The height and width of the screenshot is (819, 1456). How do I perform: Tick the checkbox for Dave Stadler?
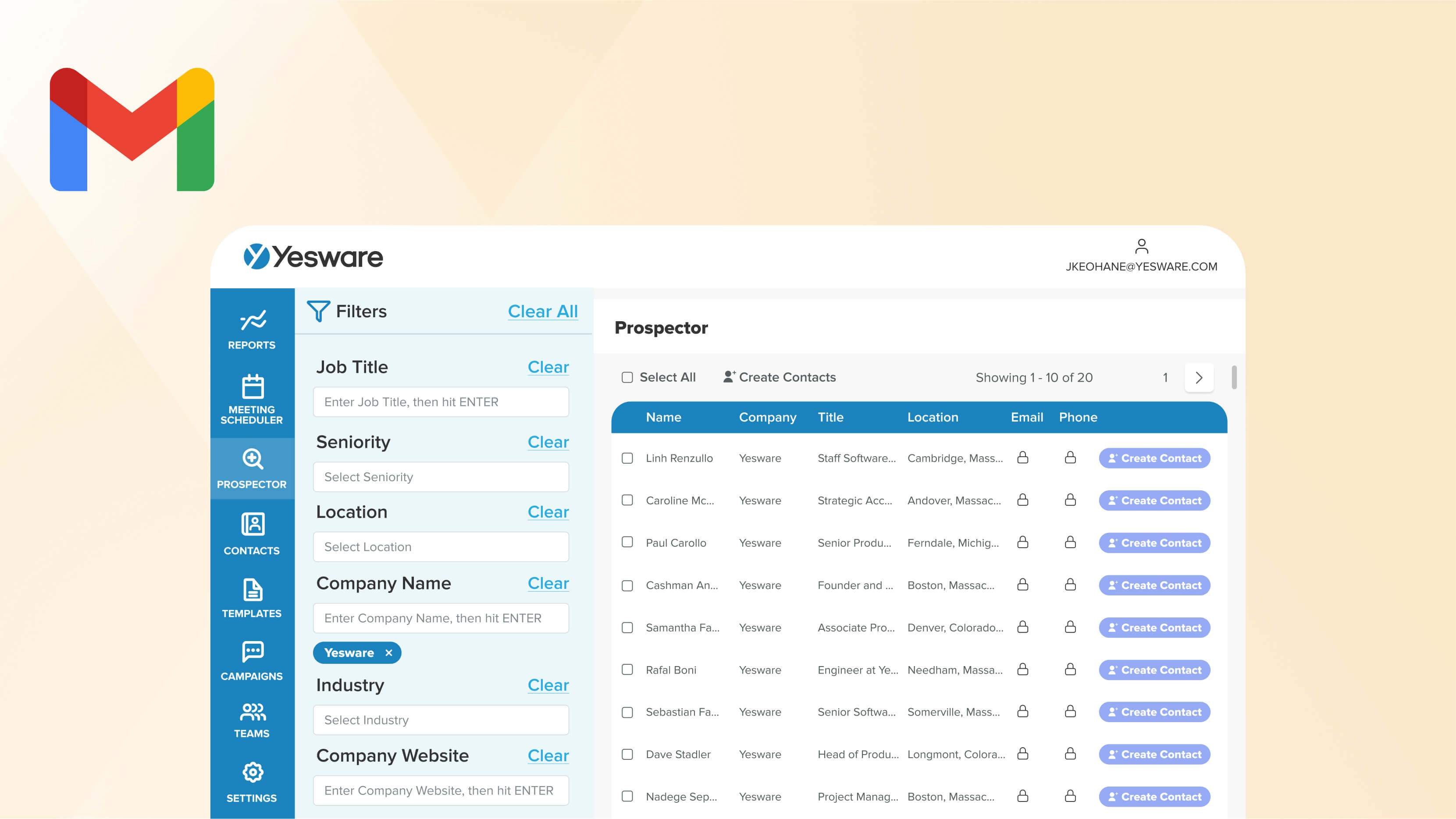pos(627,754)
